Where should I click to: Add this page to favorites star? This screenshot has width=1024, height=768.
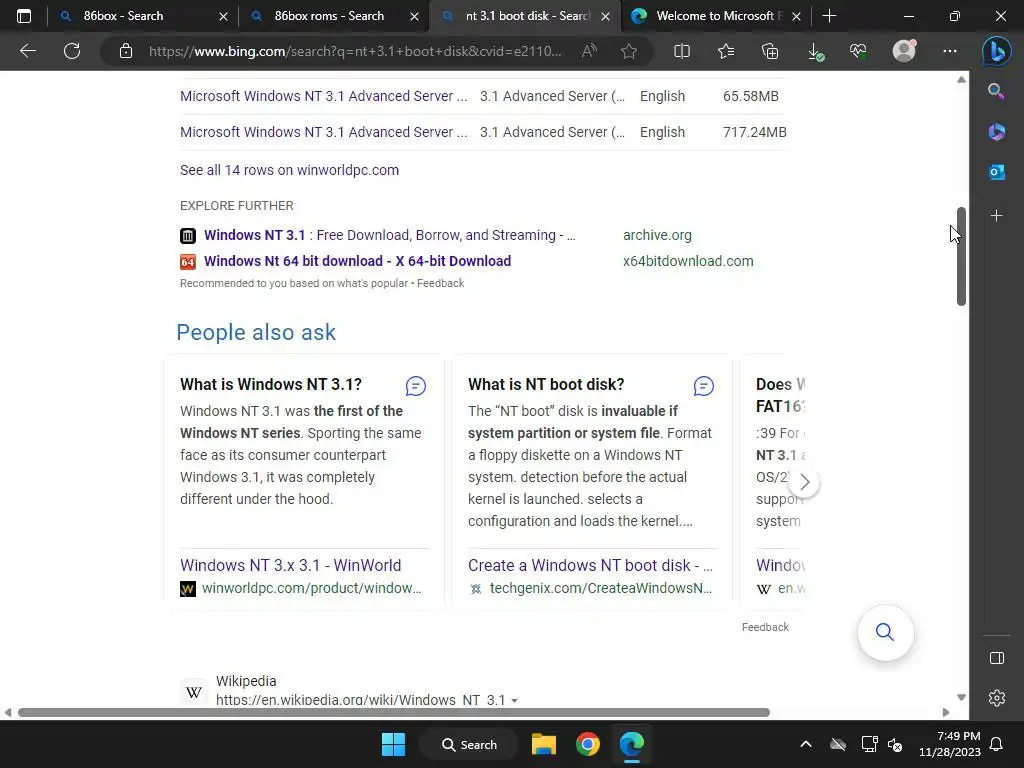pos(629,51)
